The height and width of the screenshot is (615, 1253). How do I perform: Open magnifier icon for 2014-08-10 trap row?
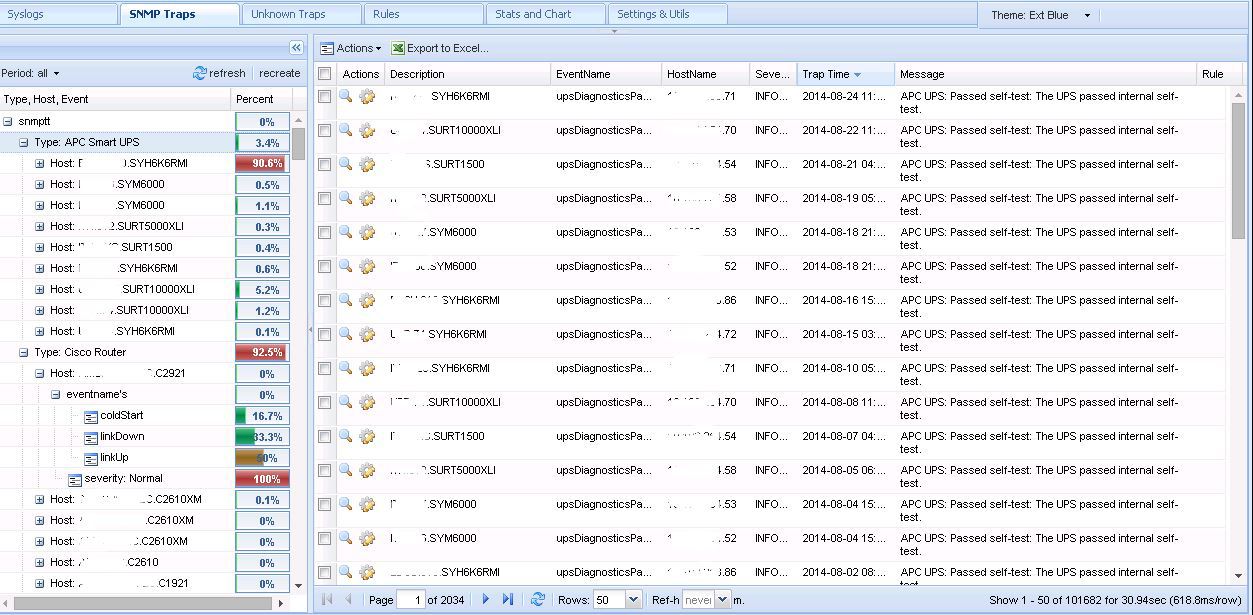tap(345, 368)
